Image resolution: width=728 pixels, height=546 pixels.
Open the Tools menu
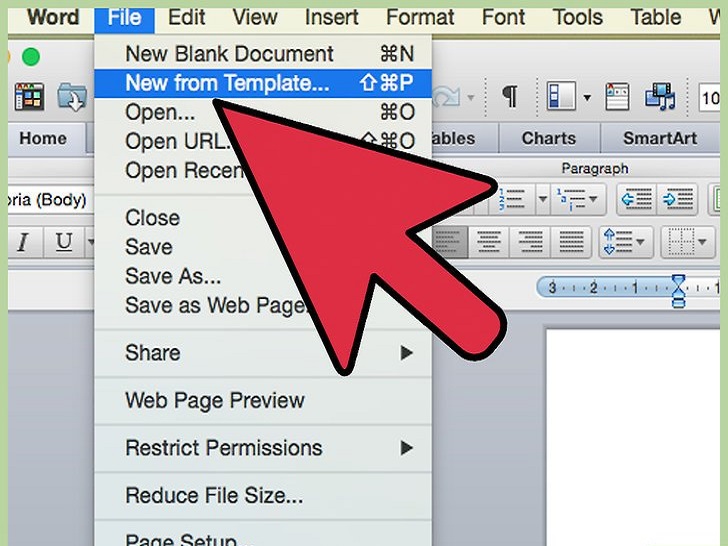[578, 19]
